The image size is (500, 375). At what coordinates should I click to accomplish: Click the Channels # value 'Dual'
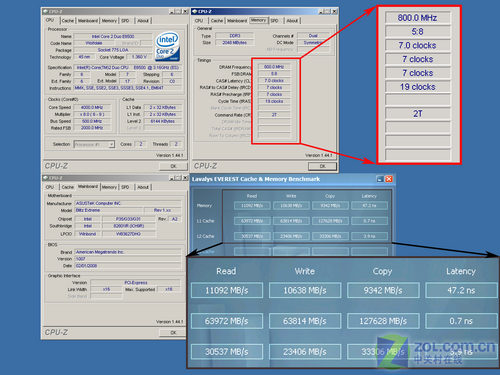[313, 36]
